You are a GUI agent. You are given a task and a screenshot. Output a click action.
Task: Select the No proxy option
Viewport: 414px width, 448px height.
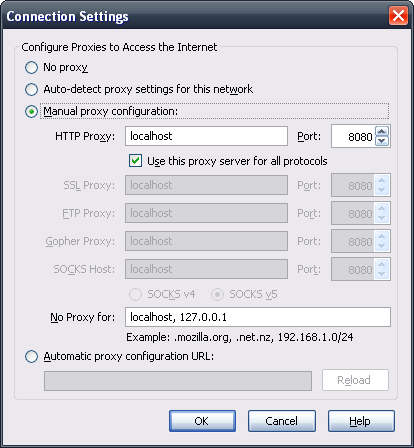[x=31, y=67]
